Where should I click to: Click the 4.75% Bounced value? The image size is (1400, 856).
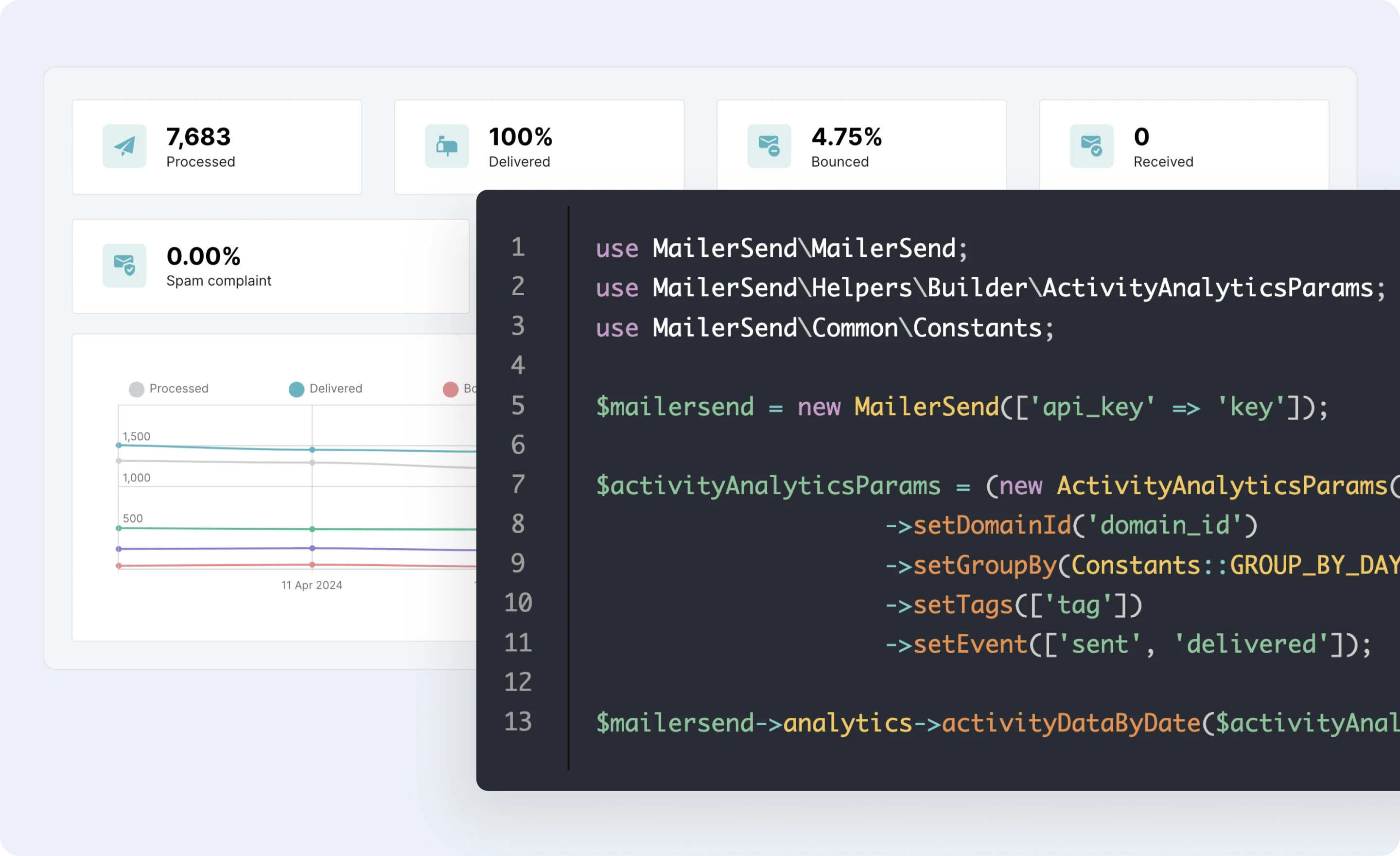tap(847, 136)
